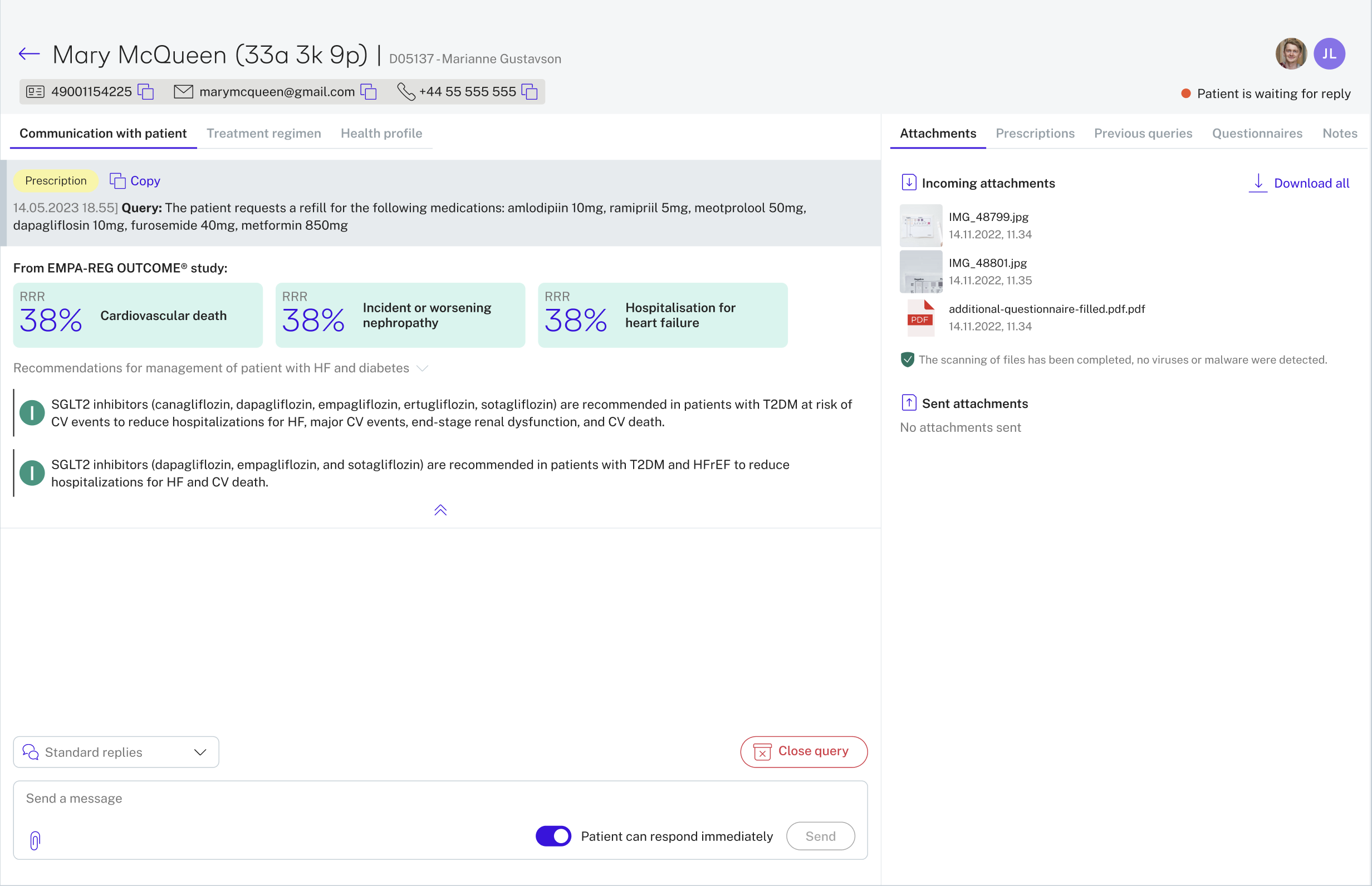Click the Close query button
This screenshot has height=886, width=1372.
pos(803,751)
